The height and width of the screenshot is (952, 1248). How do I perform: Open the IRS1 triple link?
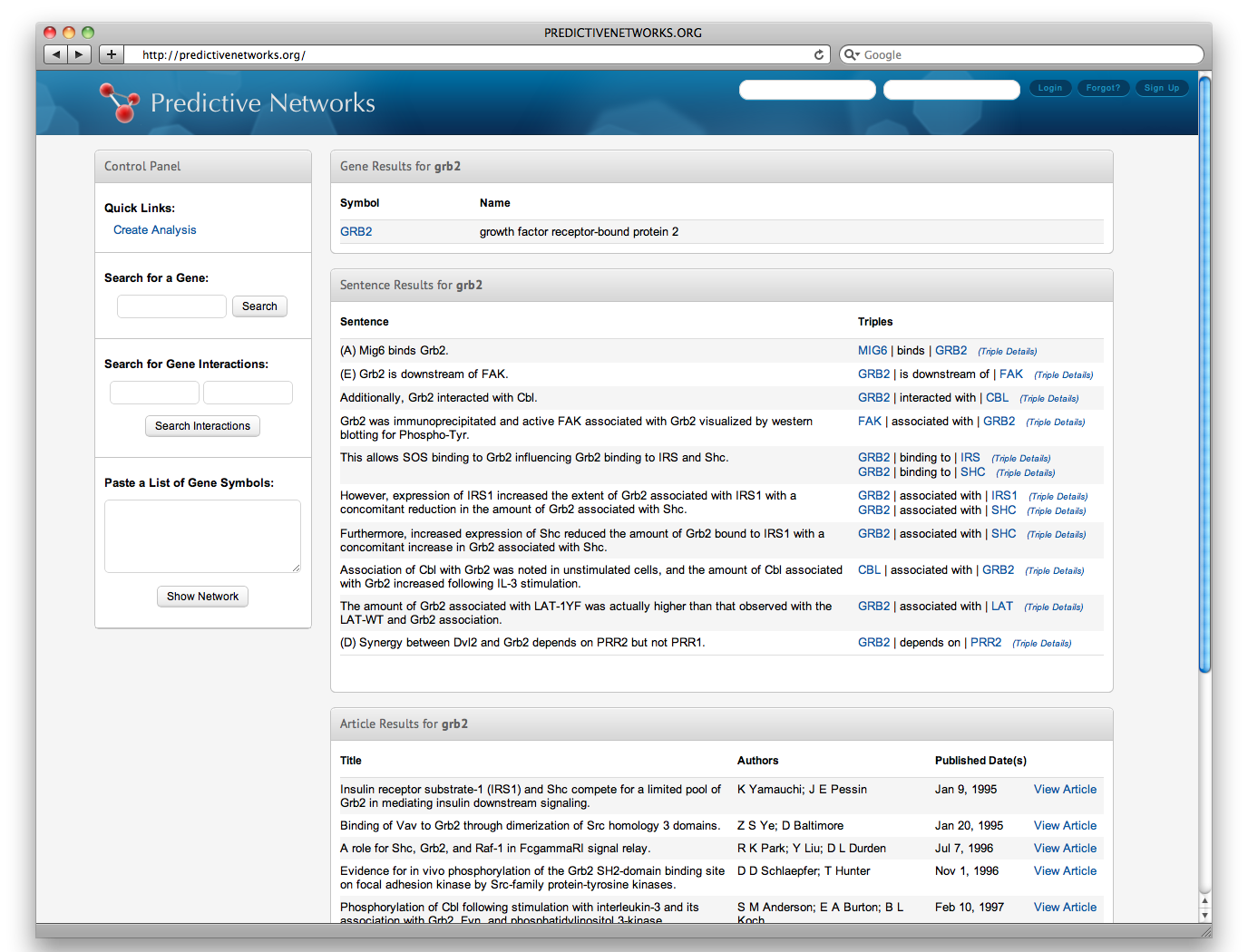click(x=1004, y=496)
